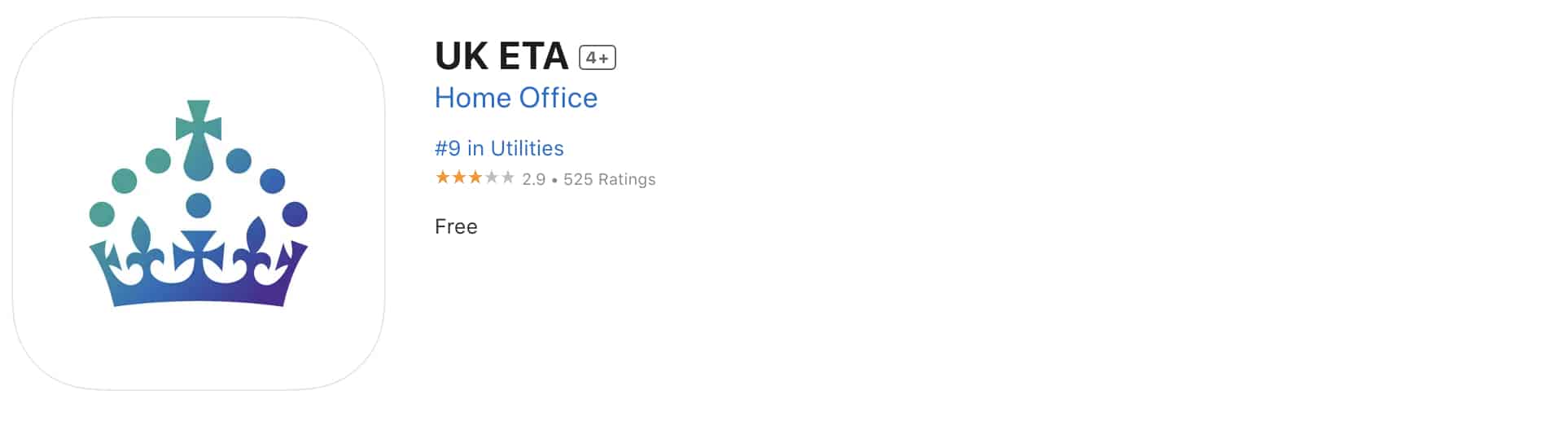Click the fourth gray rating star
This screenshot has height=443, width=1568.
(x=492, y=178)
